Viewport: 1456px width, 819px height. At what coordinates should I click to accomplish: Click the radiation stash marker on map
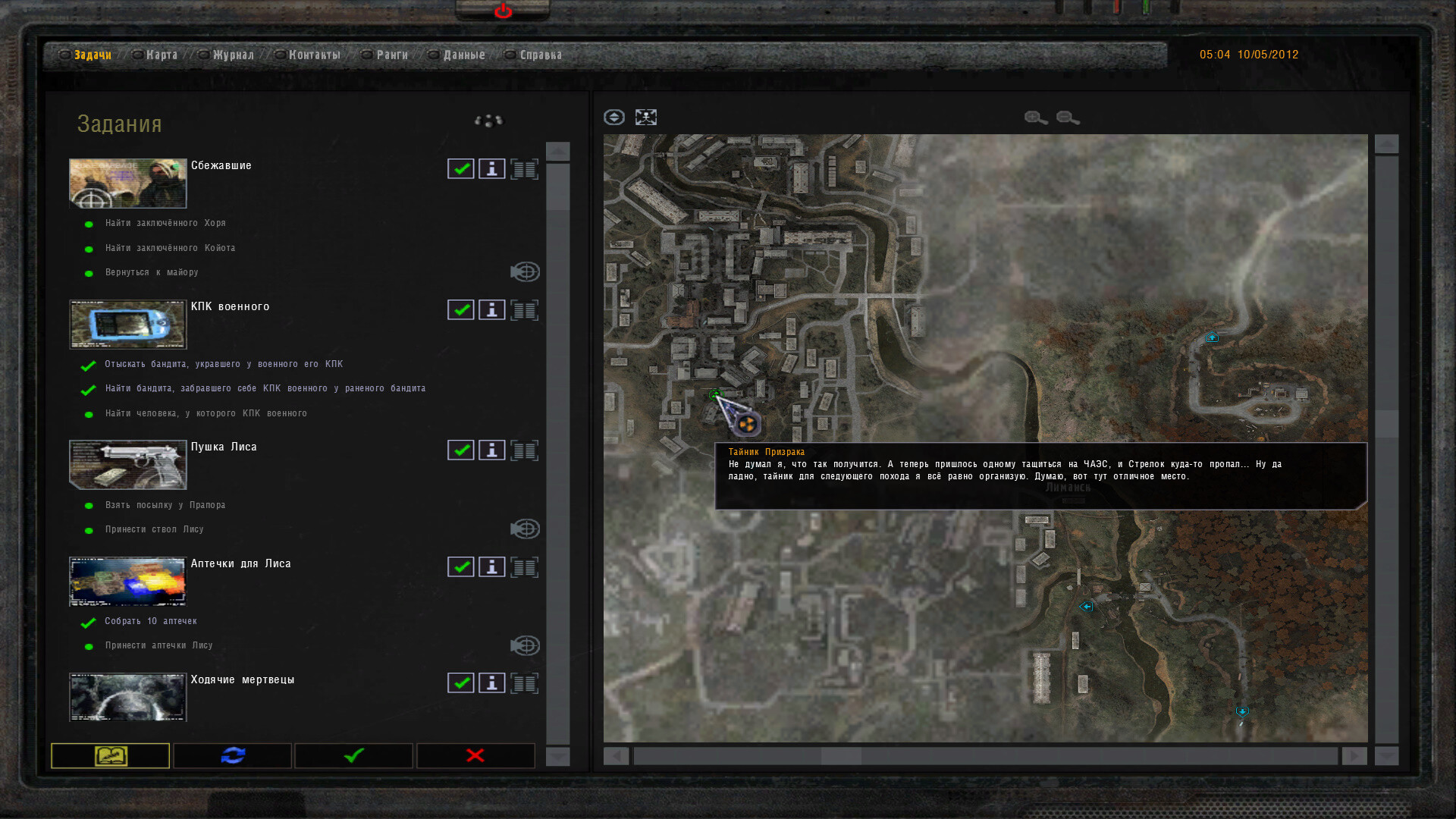click(x=747, y=424)
